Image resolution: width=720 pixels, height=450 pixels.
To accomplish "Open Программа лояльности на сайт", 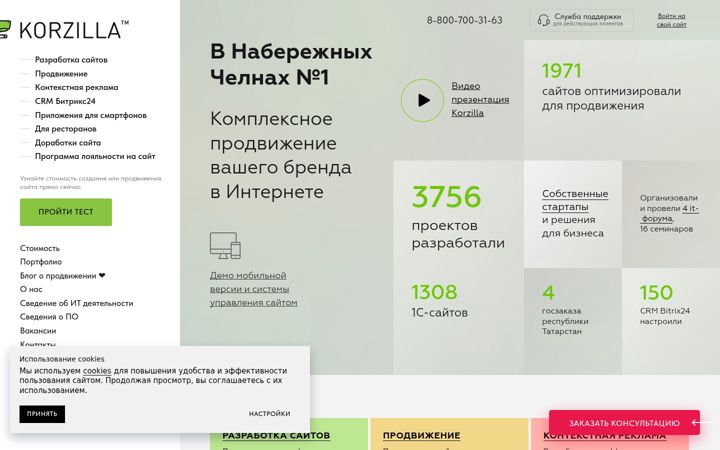I will pyautogui.click(x=95, y=157).
